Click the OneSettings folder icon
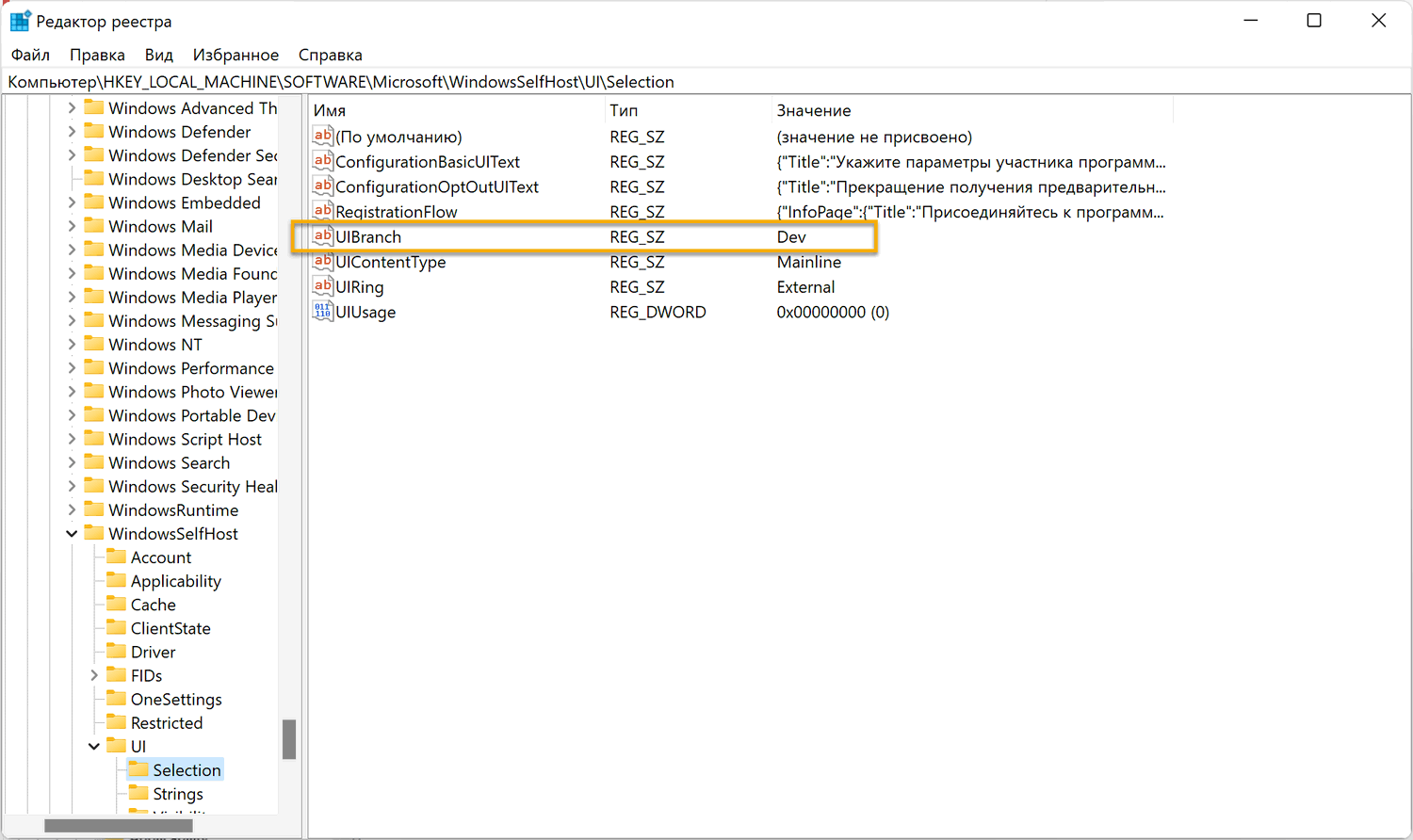1413x840 pixels. (x=116, y=698)
